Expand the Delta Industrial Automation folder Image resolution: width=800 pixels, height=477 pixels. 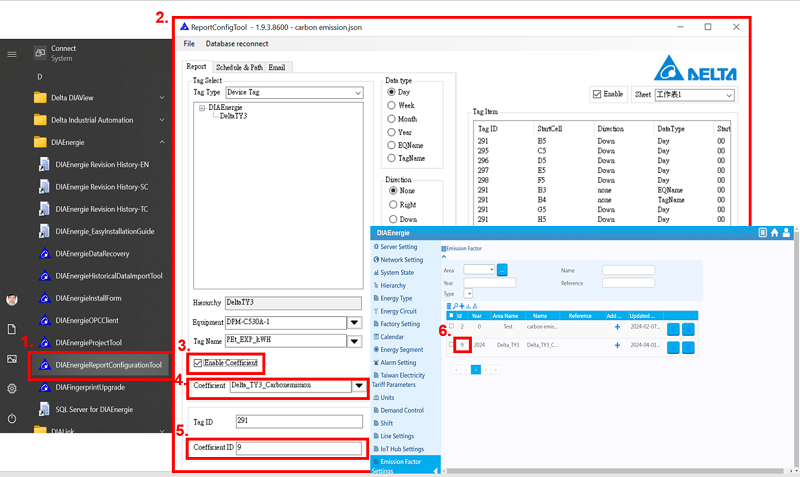pyautogui.click(x=162, y=120)
